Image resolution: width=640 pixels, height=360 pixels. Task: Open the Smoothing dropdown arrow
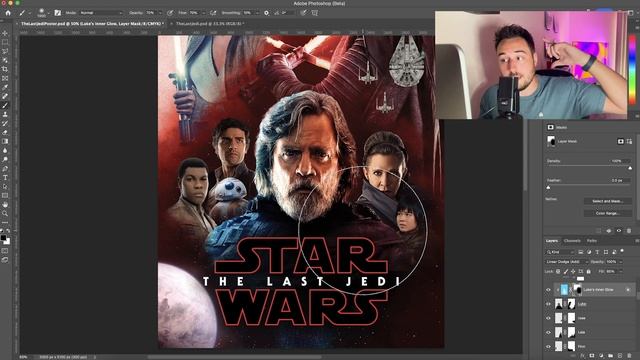click(x=257, y=13)
